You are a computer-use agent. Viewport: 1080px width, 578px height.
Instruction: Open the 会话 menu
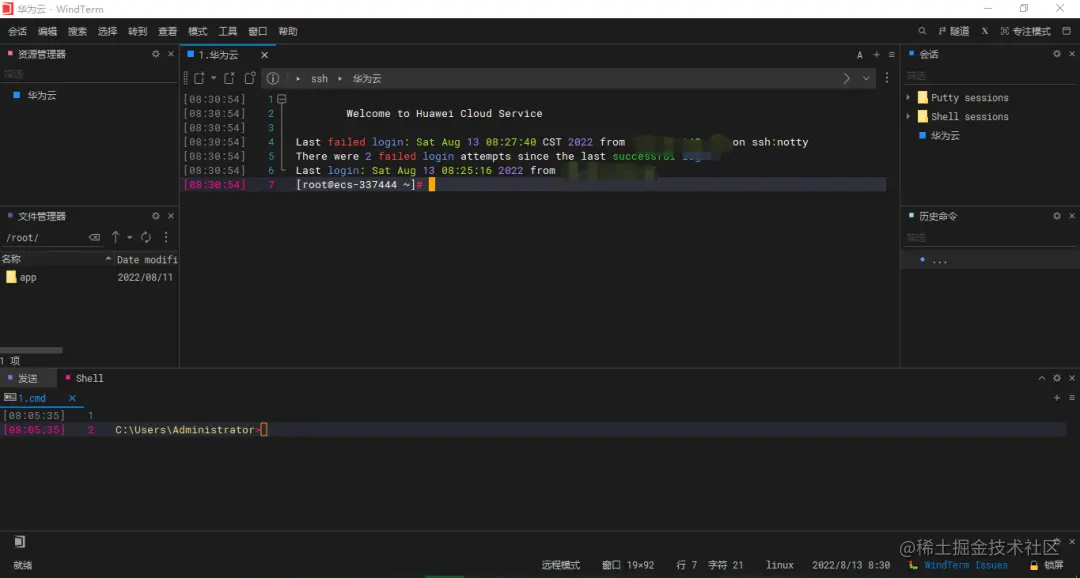(x=17, y=32)
